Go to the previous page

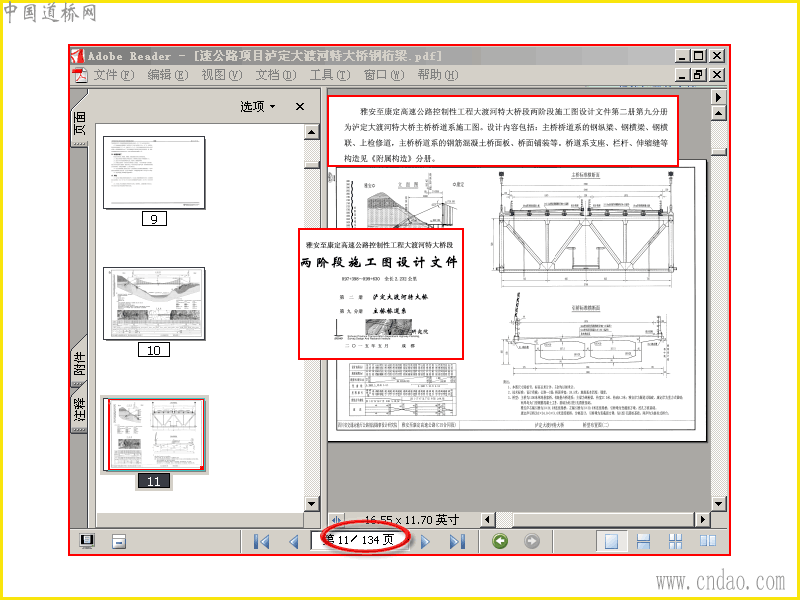pos(293,541)
